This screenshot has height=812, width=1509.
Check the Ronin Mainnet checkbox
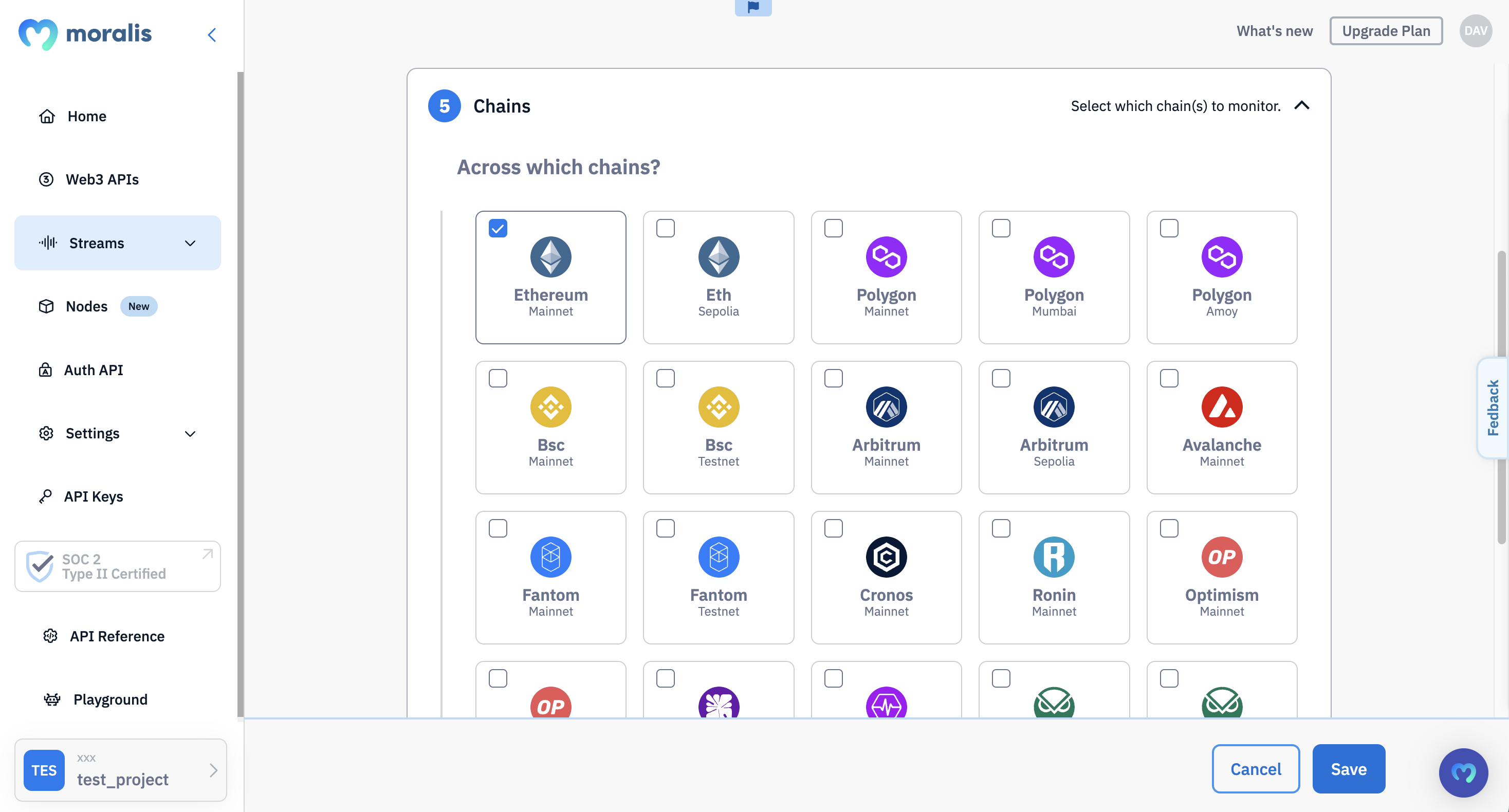tap(1001, 528)
